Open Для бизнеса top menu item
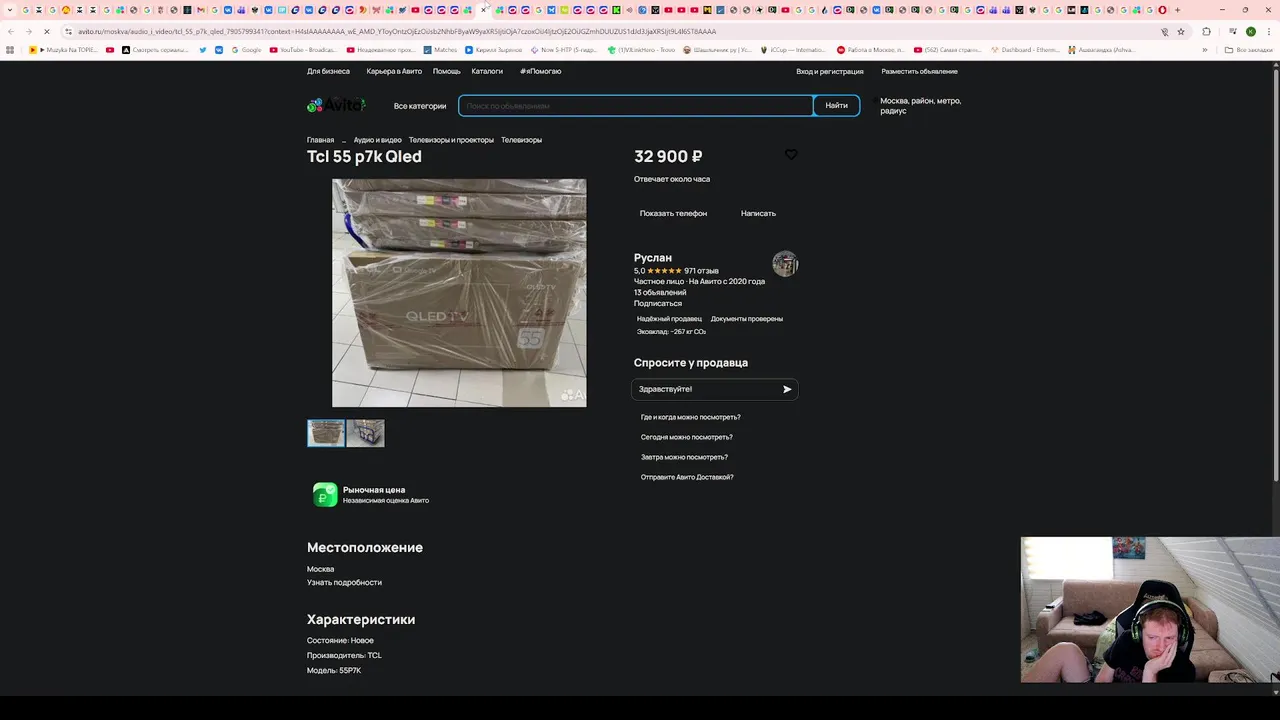 (328, 71)
